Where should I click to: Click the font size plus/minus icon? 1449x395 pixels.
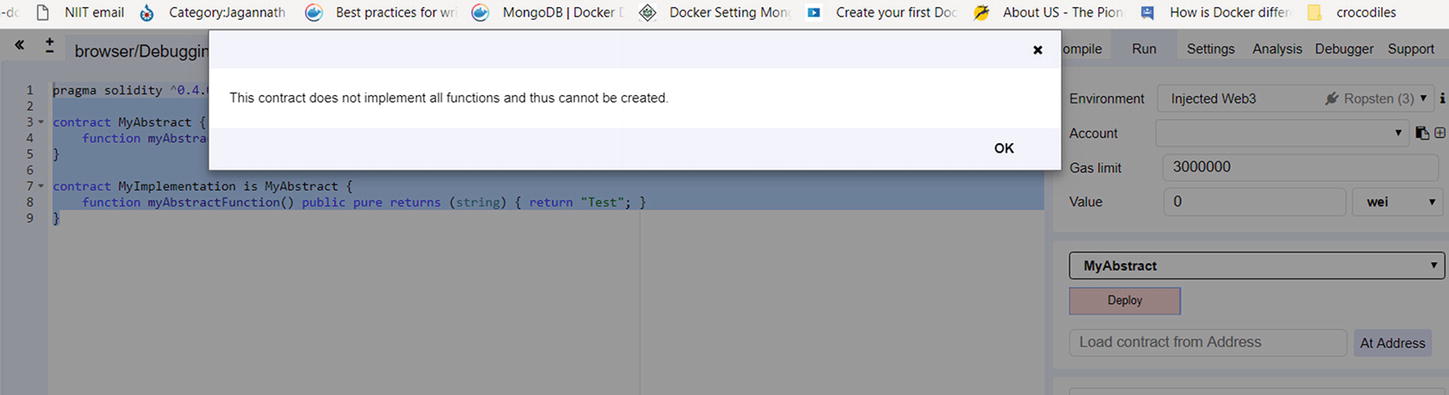pos(50,46)
